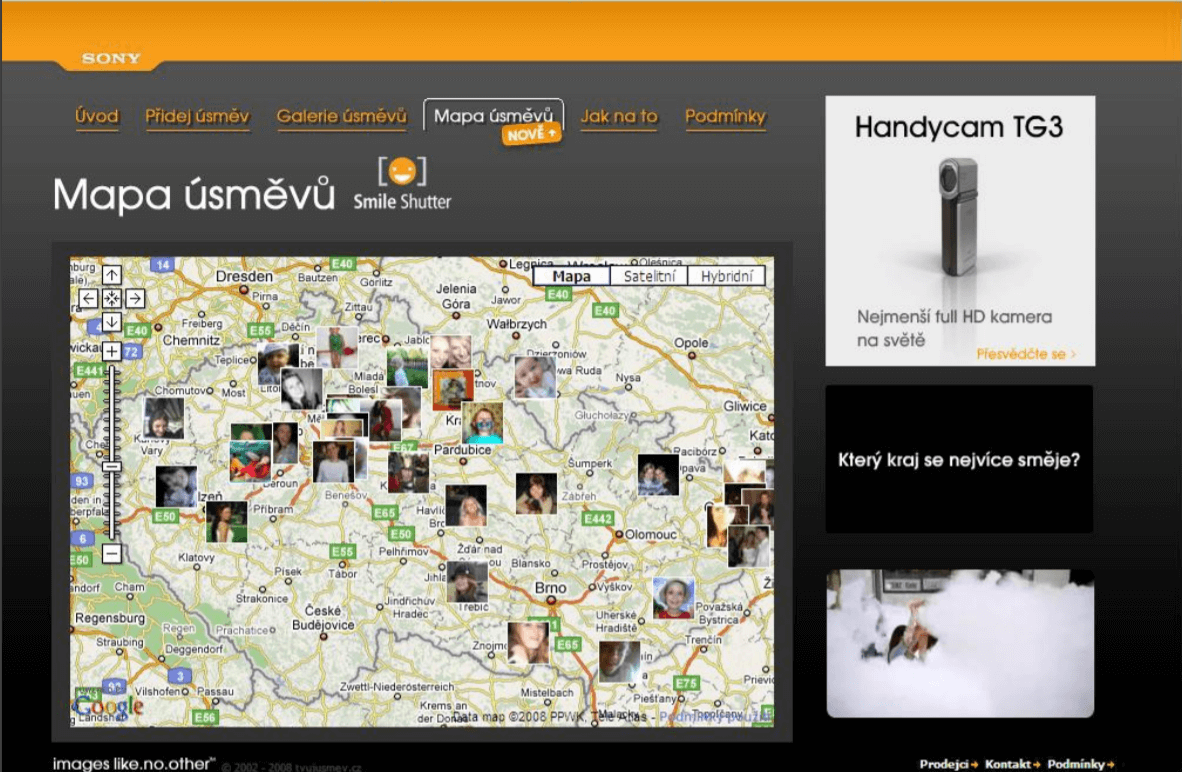
Task: Click the map recenter button between arrows
Action: pyautogui.click(x=112, y=299)
